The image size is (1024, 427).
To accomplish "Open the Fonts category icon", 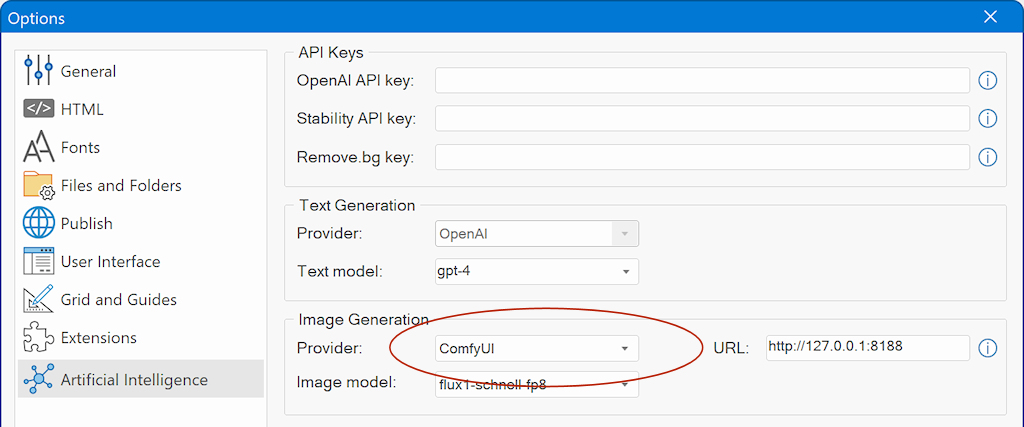I will click(38, 147).
